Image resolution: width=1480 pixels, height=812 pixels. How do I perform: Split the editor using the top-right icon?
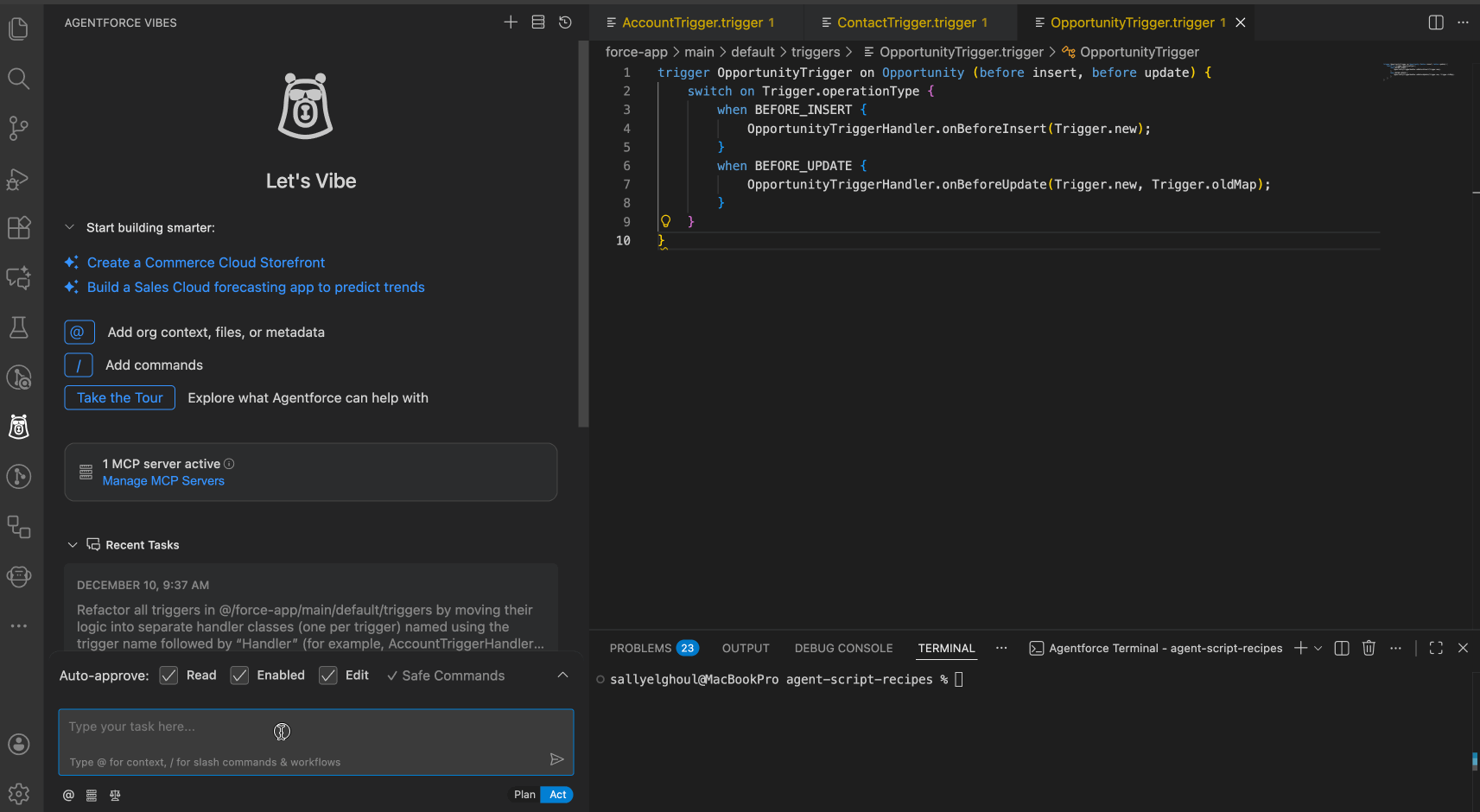[x=1435, y=22]
